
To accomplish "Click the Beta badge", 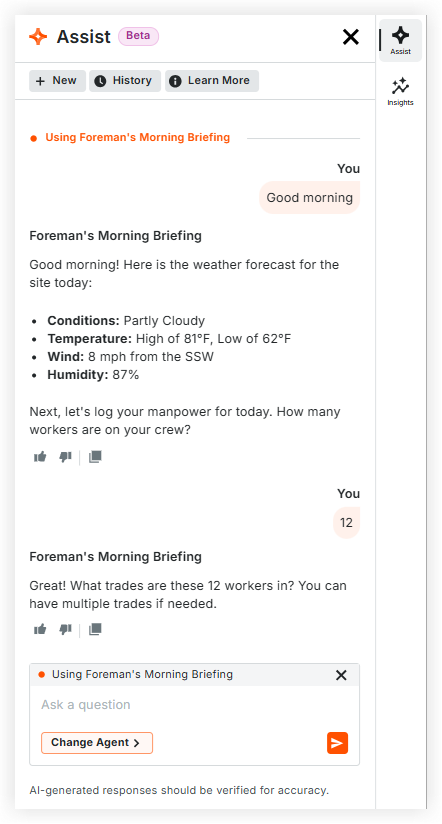I will click(x=138, y=36).
